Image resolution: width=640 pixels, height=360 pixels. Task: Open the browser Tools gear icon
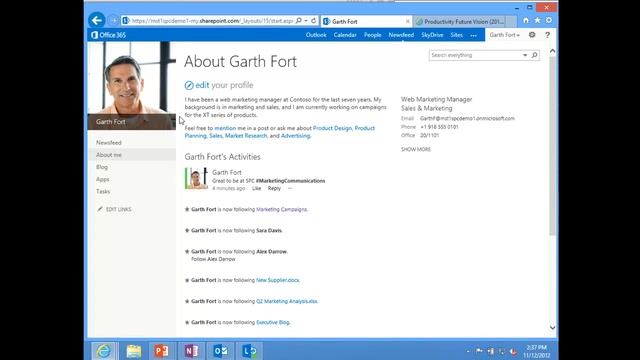click(x=549, y=20)
